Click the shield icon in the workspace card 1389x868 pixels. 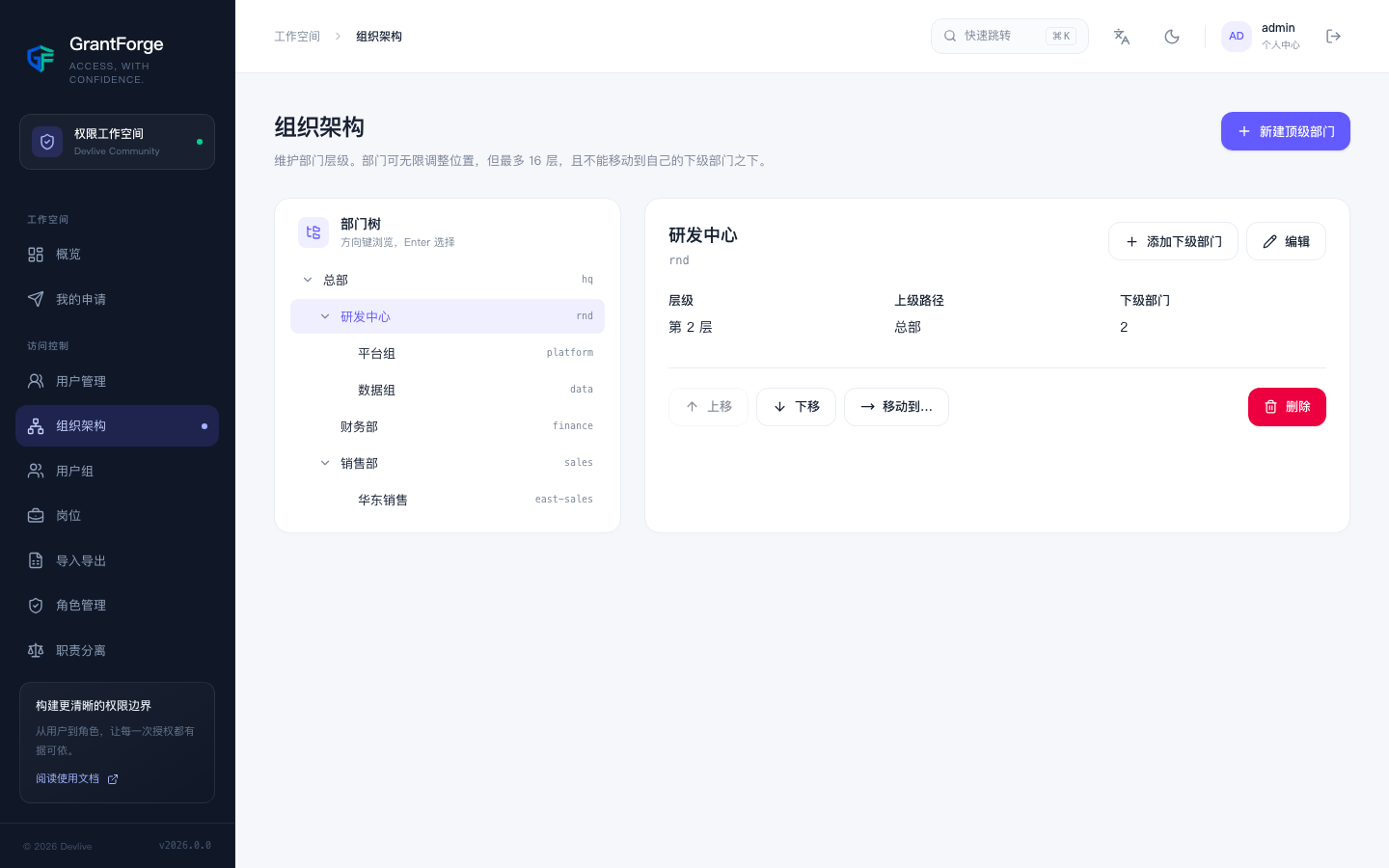pyautogui.click(x=47, y=142)
